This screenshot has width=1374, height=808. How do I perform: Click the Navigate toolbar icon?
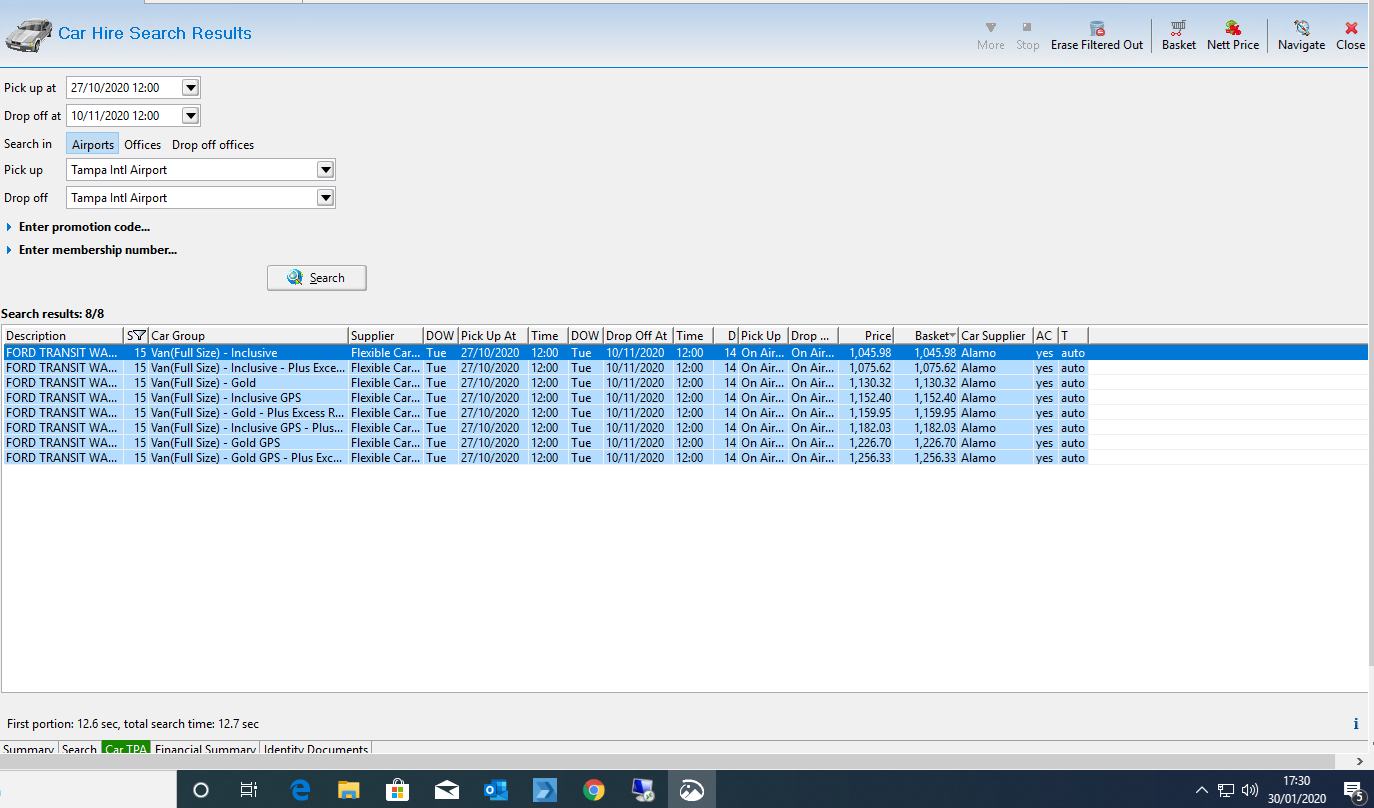1301,28
